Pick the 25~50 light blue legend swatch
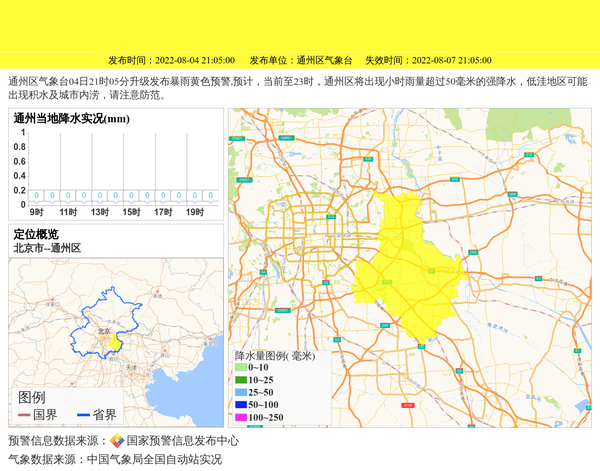The height and width of the screenshot is (471, 600). [241, 393]
